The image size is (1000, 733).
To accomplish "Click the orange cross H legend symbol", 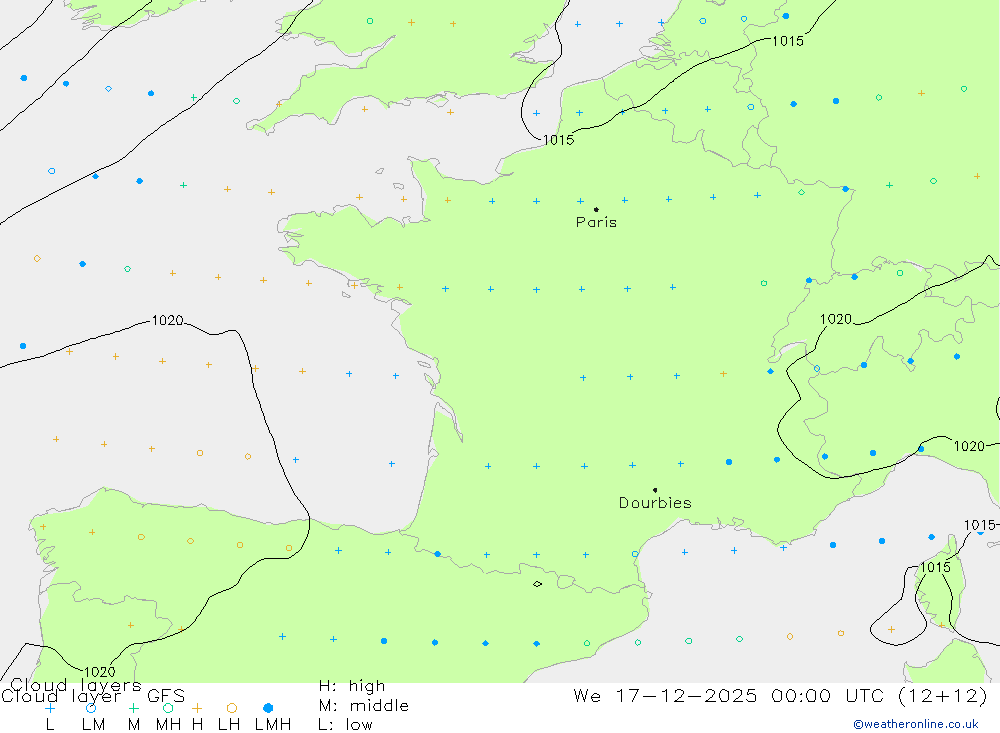I will [197, 708].
